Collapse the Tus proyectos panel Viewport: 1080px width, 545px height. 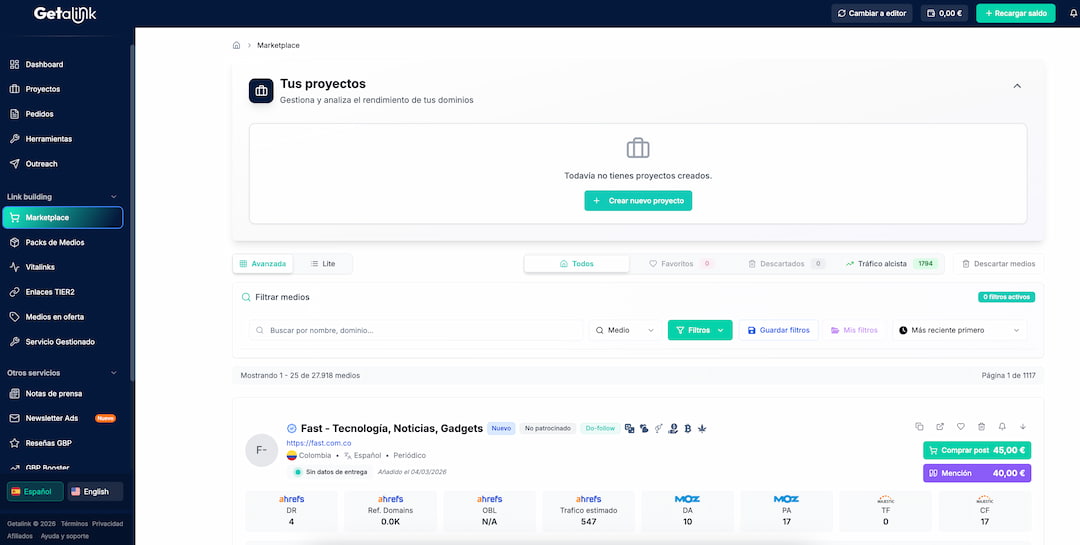coord(1017,86)
